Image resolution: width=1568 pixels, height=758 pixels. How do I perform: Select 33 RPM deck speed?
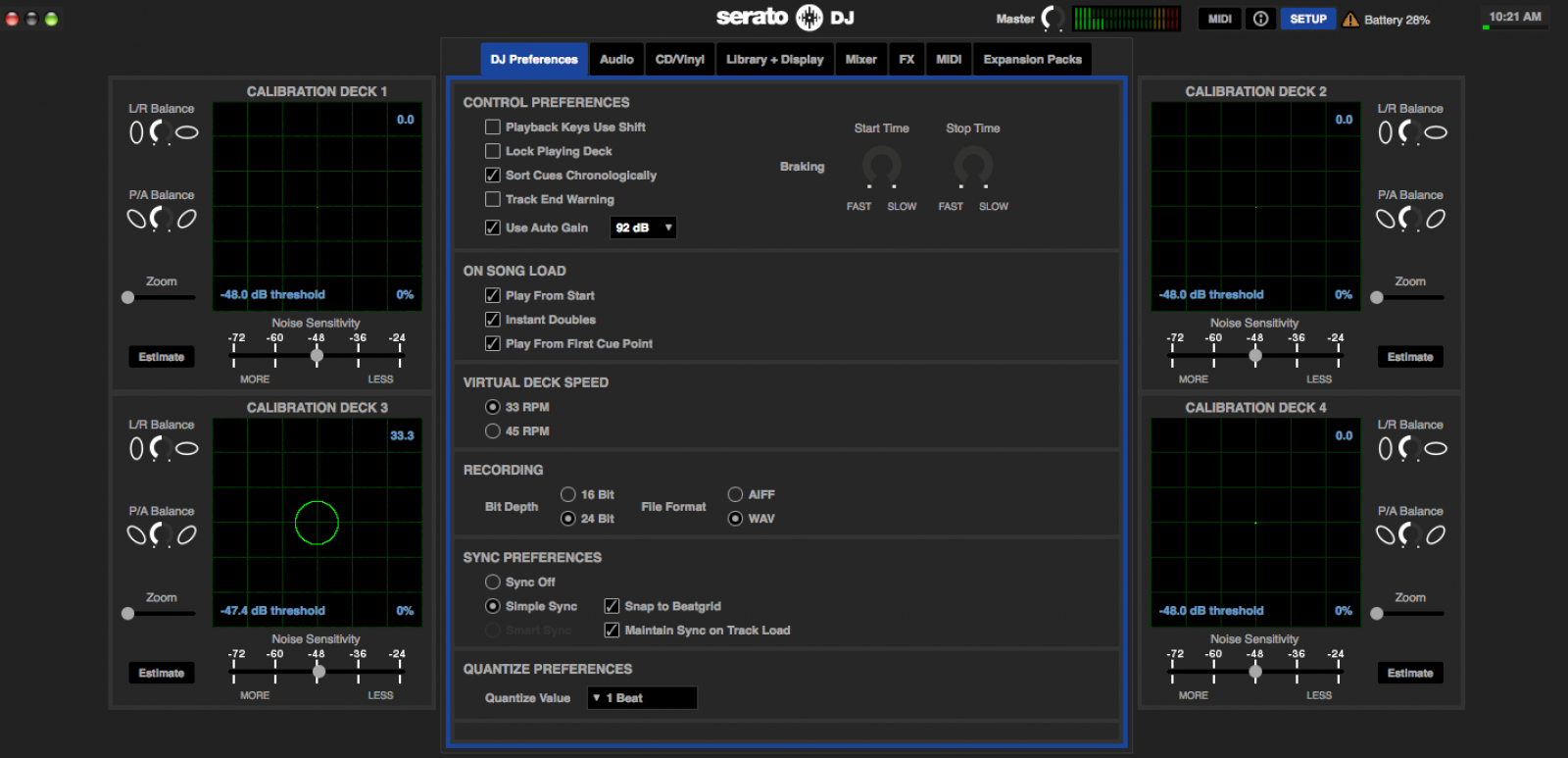[x=493, y=407]
